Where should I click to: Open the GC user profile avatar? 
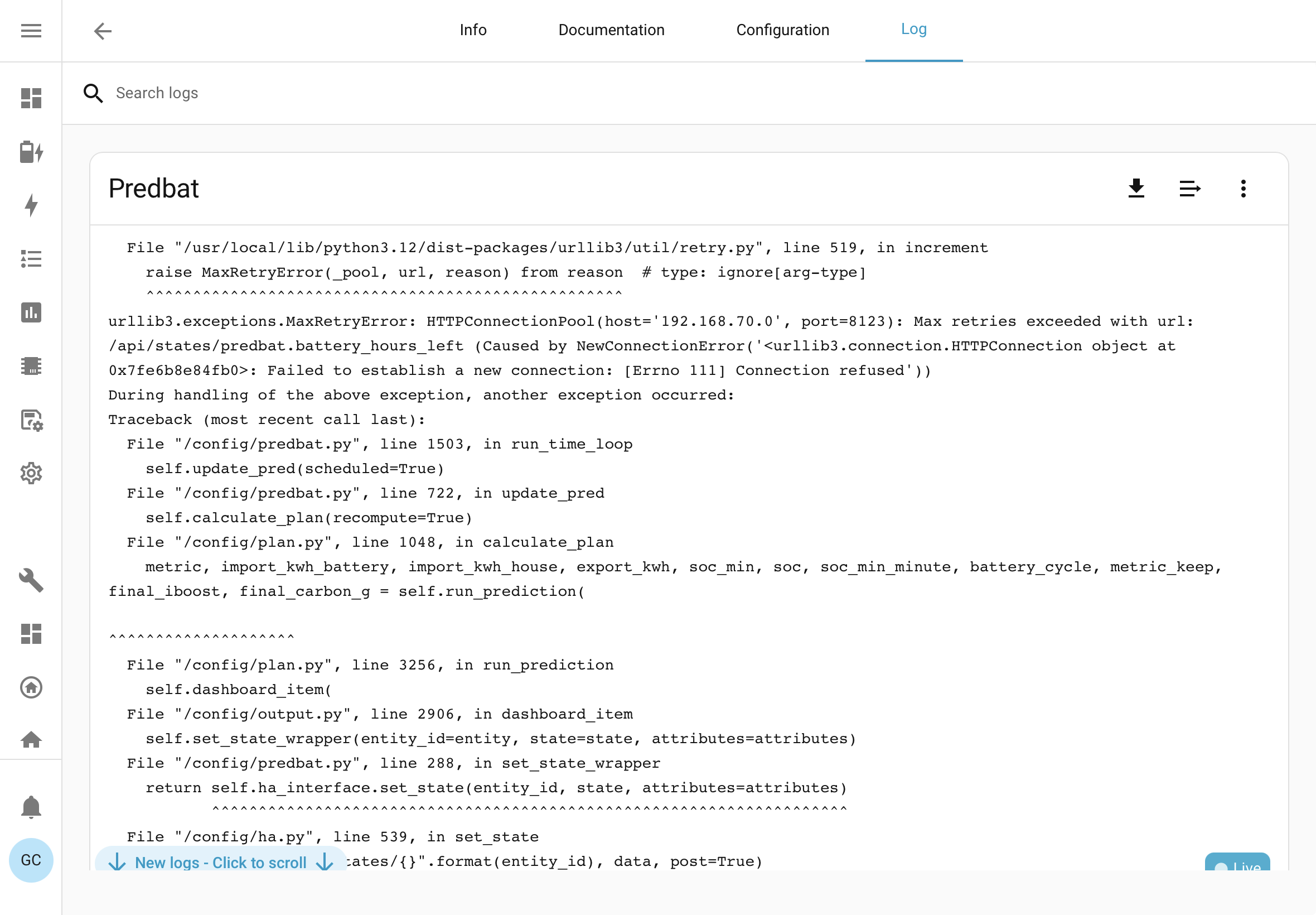[31, 860]
